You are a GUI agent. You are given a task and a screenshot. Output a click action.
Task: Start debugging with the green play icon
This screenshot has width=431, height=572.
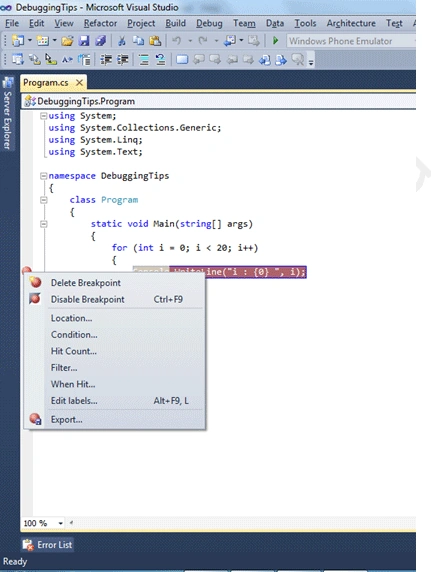point(276,41)
